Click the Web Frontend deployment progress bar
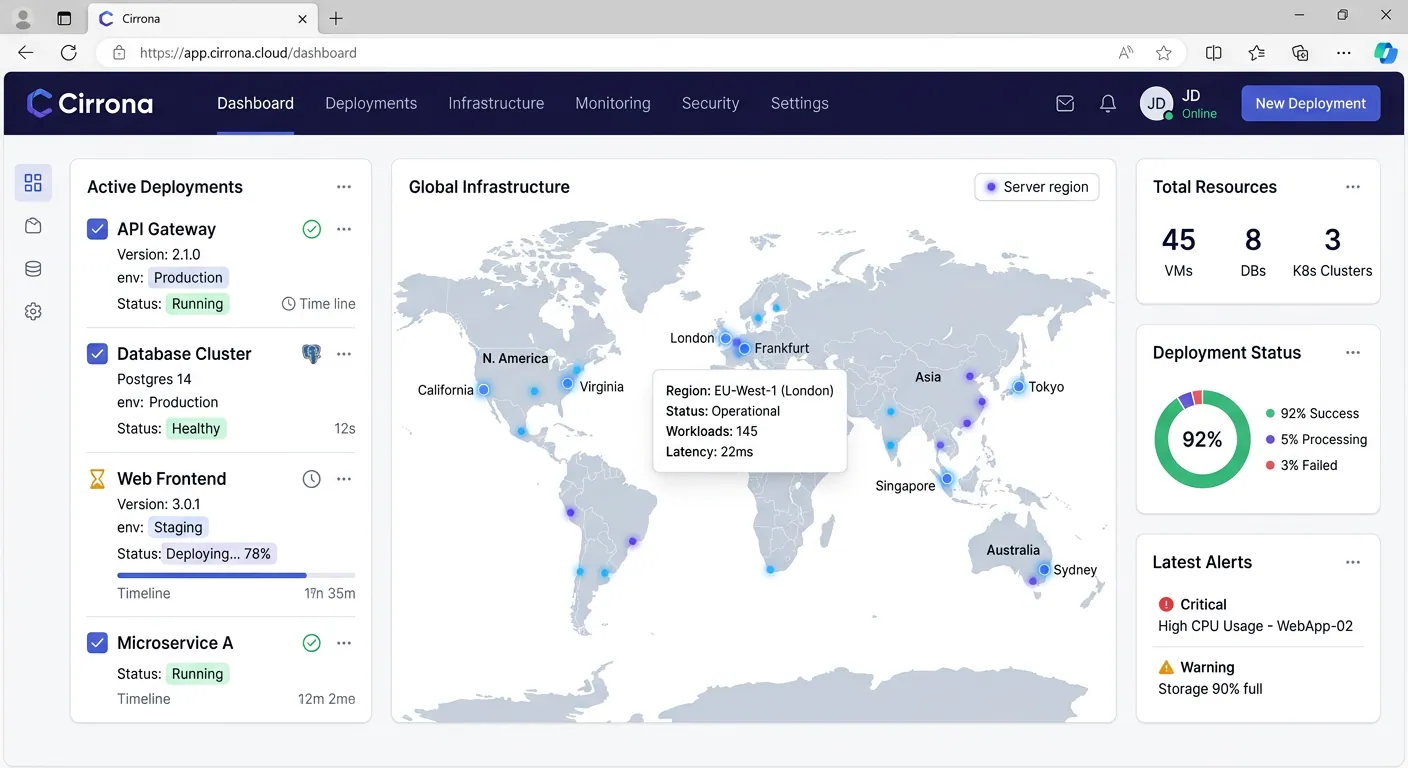This screenshot has width=1408, height=768. click(236, 575)
